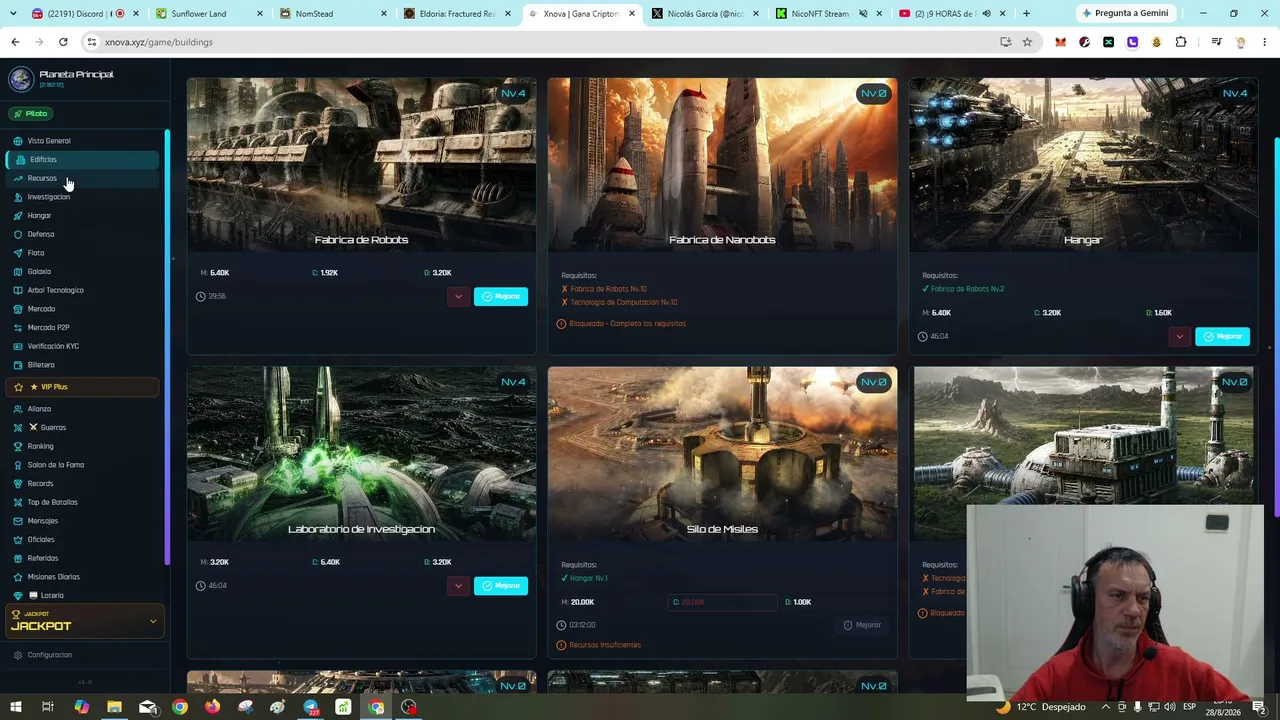Image resolution: width=1280 pixels, height=720 pixels.
Task: Open File Explorer from the taskbar
Action: pos(114,707)
